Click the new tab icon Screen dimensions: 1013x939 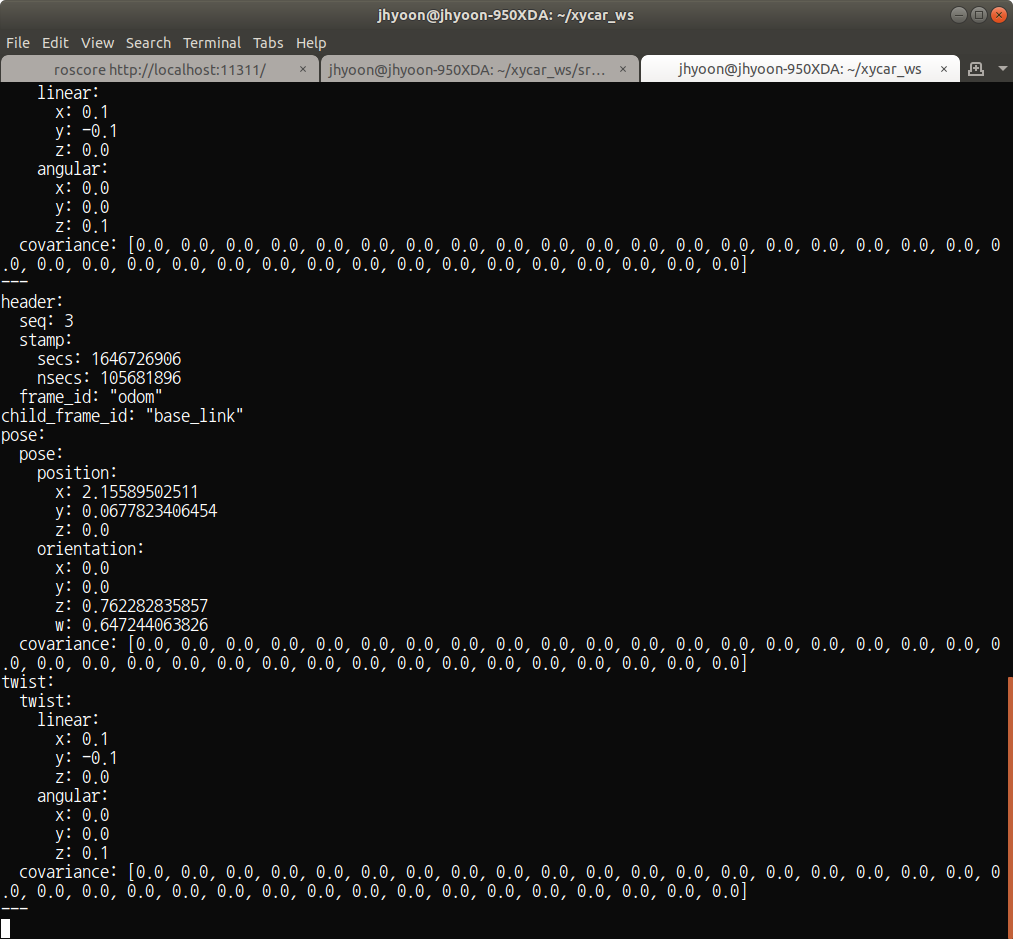point(976,69)
